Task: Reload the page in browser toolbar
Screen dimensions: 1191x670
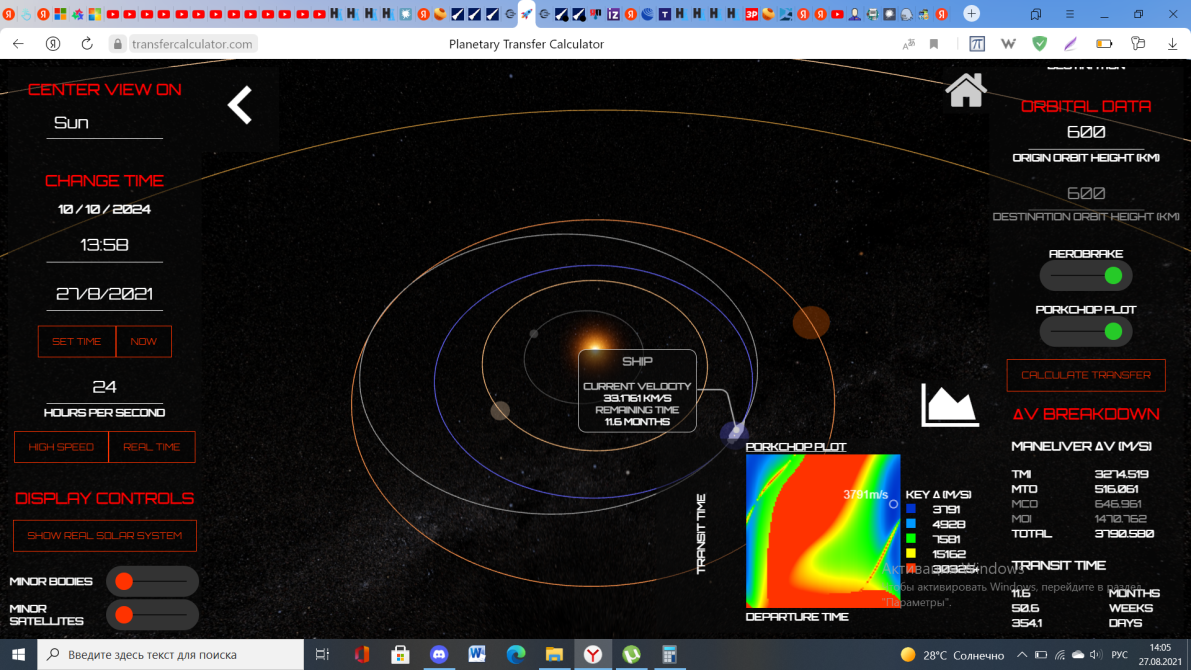Action: point(87,44)
